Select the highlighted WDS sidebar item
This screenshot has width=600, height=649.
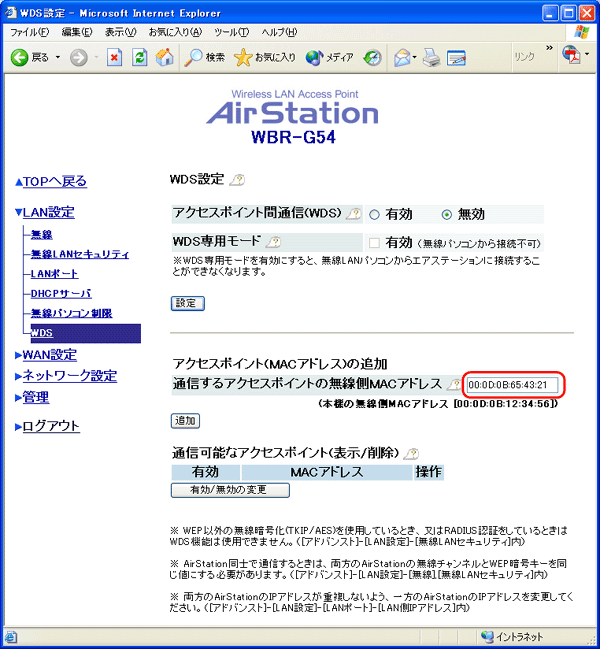(86, 333)
